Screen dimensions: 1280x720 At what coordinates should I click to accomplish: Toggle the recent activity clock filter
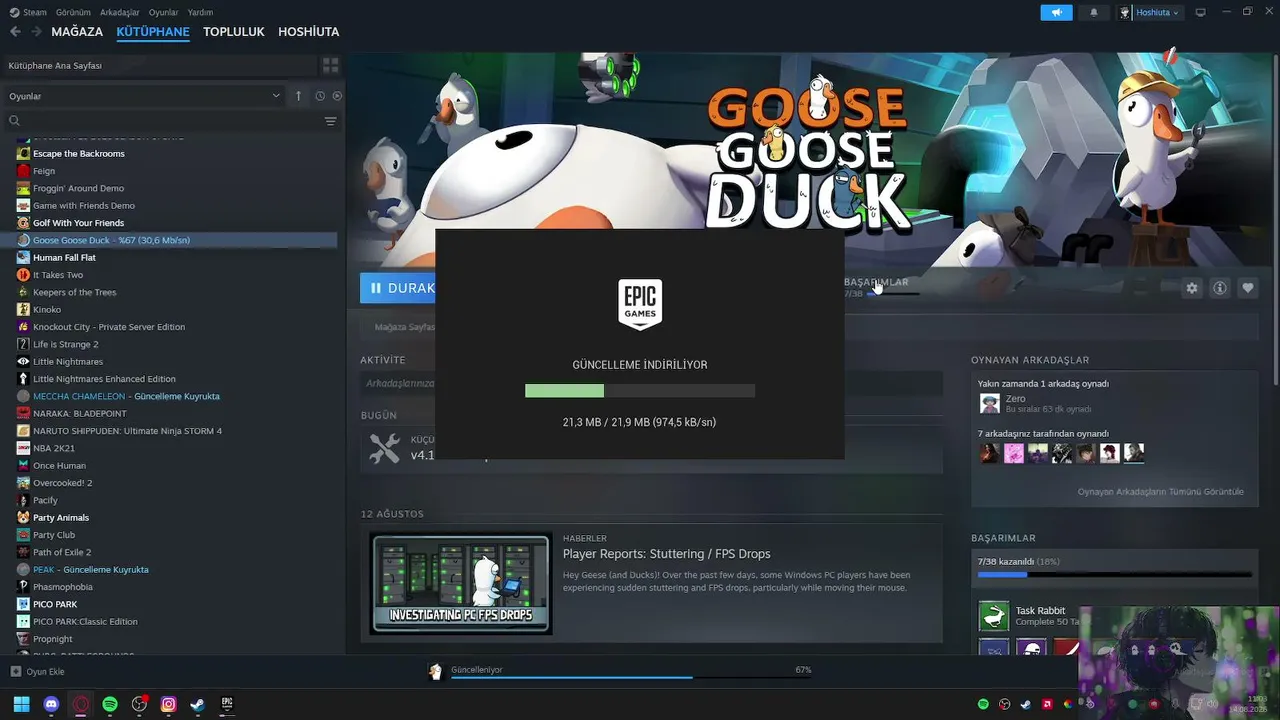coord(320,96)
